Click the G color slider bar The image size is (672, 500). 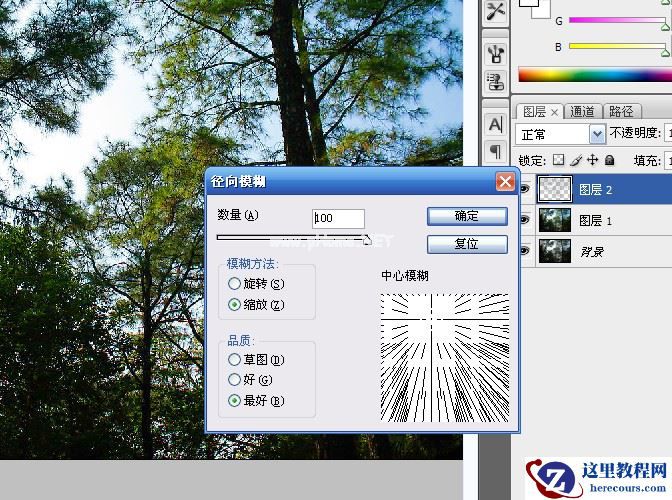[x=618, y=20]
